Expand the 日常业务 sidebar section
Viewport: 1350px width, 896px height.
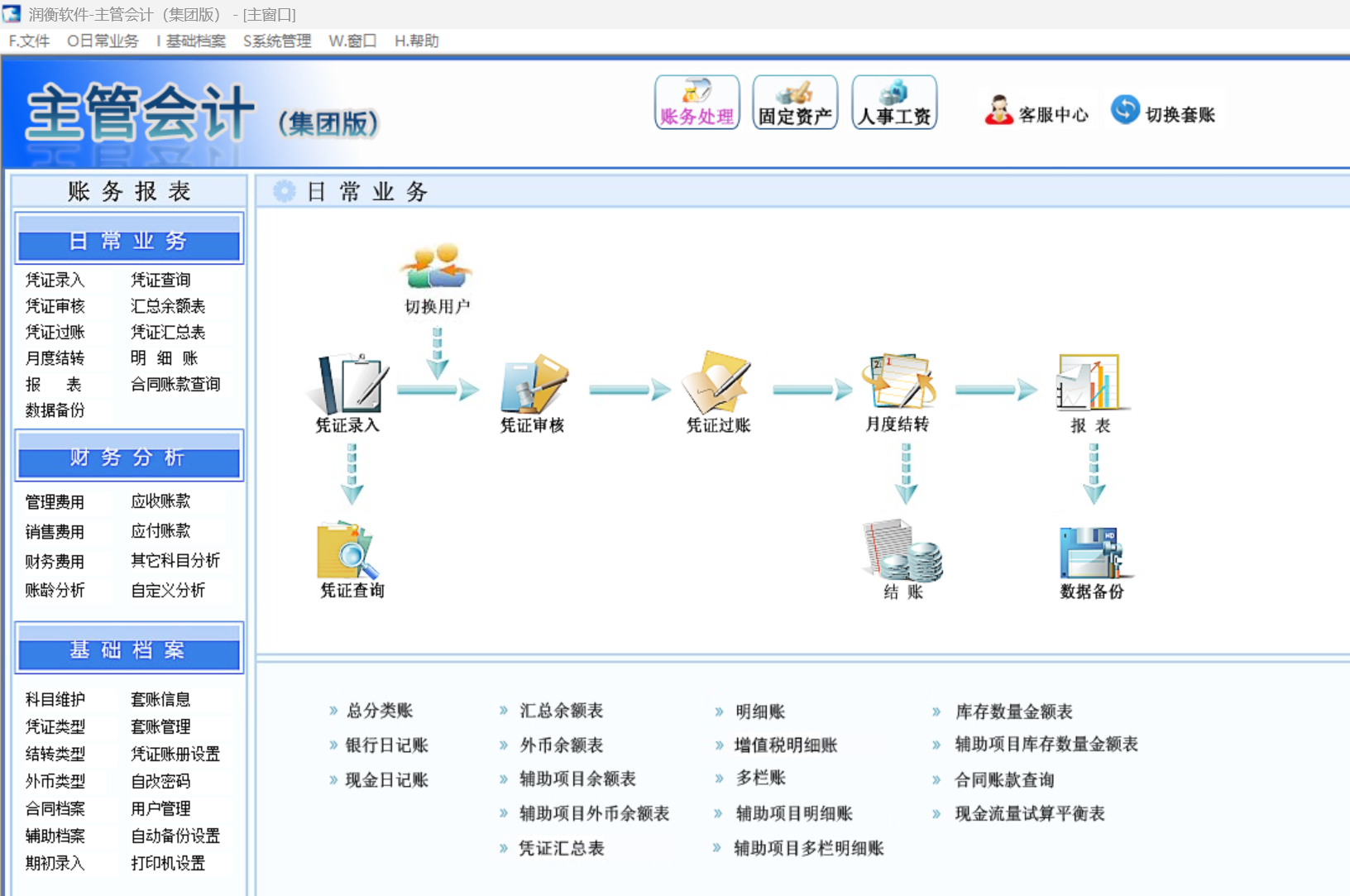pos(129,240)
